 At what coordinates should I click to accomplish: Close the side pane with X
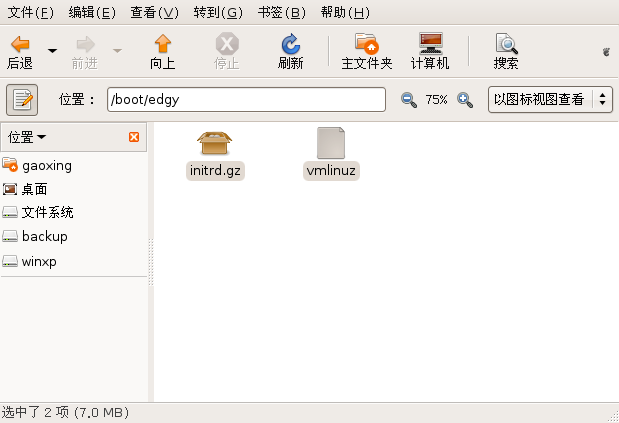[134, 137]
